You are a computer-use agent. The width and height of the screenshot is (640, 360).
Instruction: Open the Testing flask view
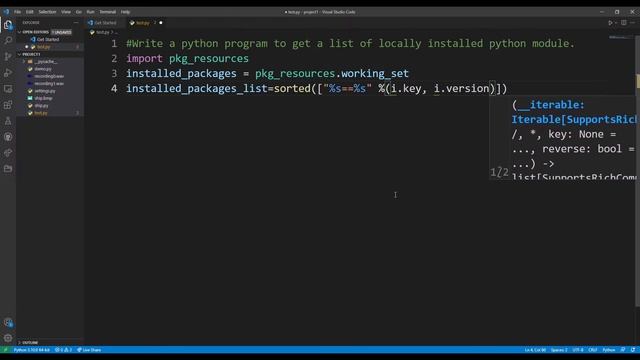[x=8, y=121]
